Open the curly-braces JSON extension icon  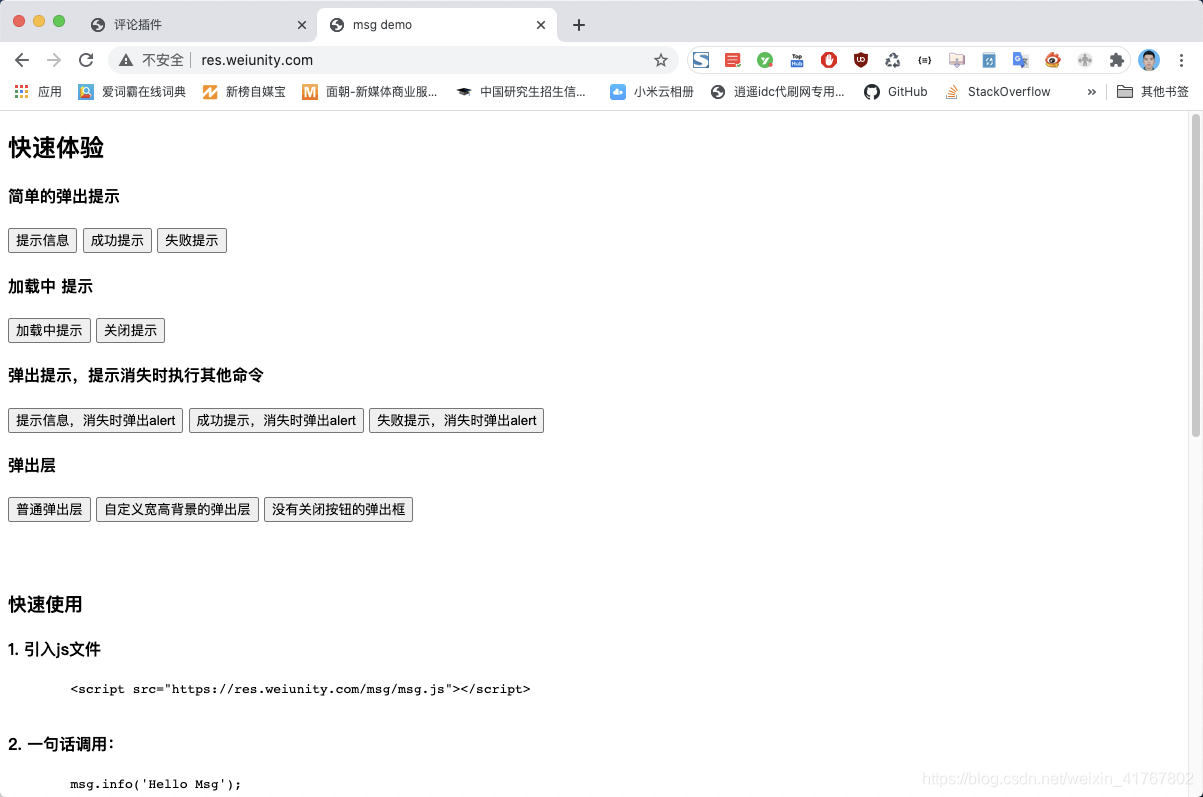(x=925, y=60)
